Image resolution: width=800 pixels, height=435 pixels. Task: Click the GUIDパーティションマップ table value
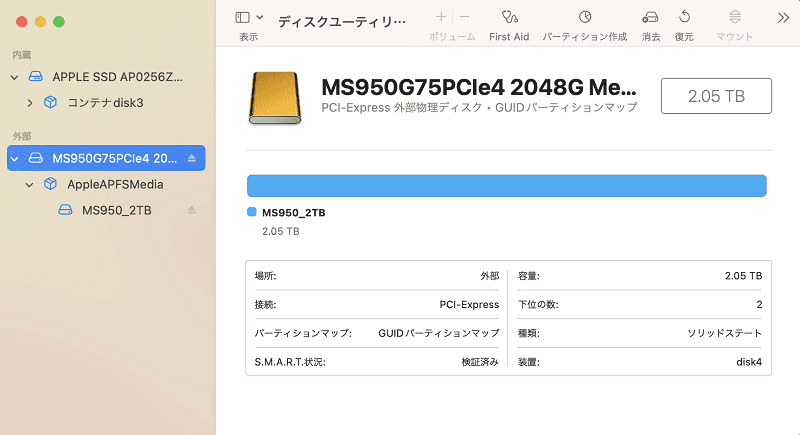[x=439, y=333]
